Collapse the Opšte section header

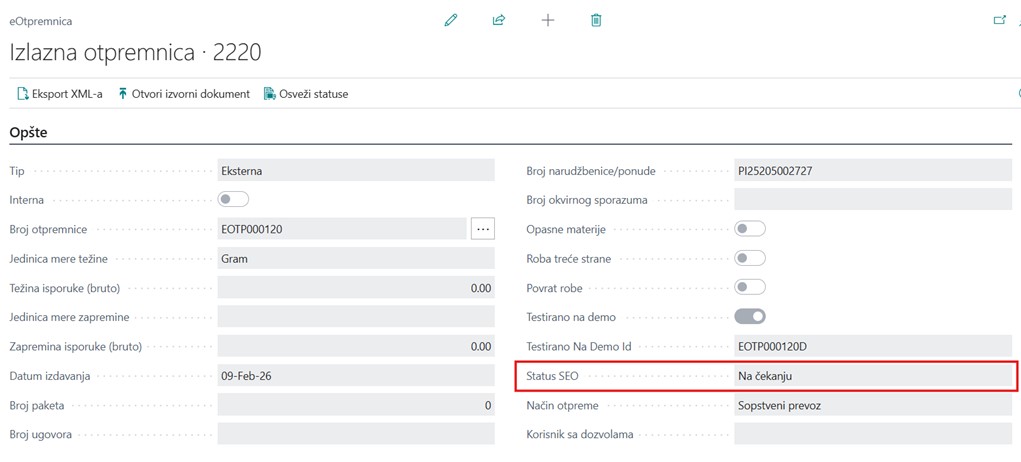click(x=29, y=132)
